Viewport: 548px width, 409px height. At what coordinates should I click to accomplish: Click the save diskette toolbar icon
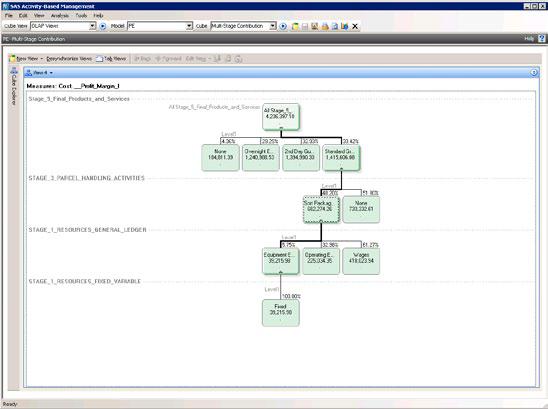(x=305, y=26)
